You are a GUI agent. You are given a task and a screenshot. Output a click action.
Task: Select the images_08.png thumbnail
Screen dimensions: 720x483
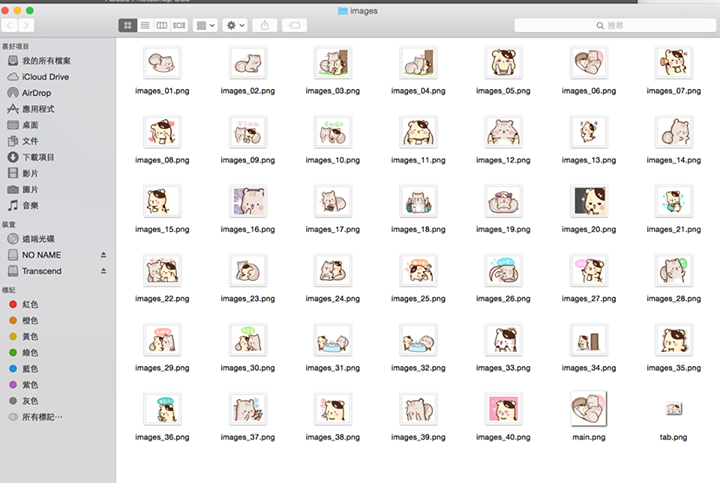coord(162,132)
